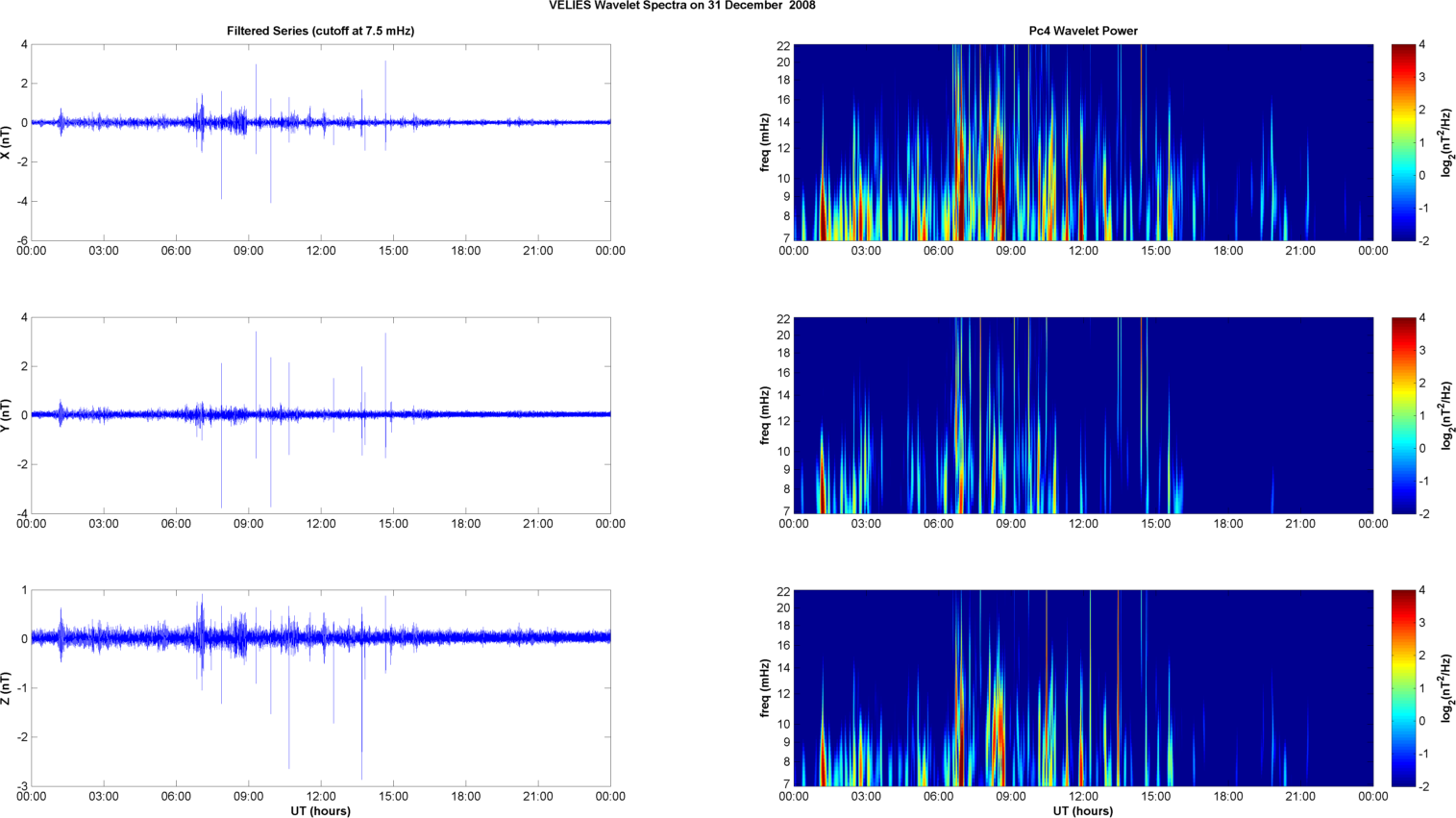
Task: Click 'freq (mHz)' label of middle spectrogram
Action: coord(765,415)
